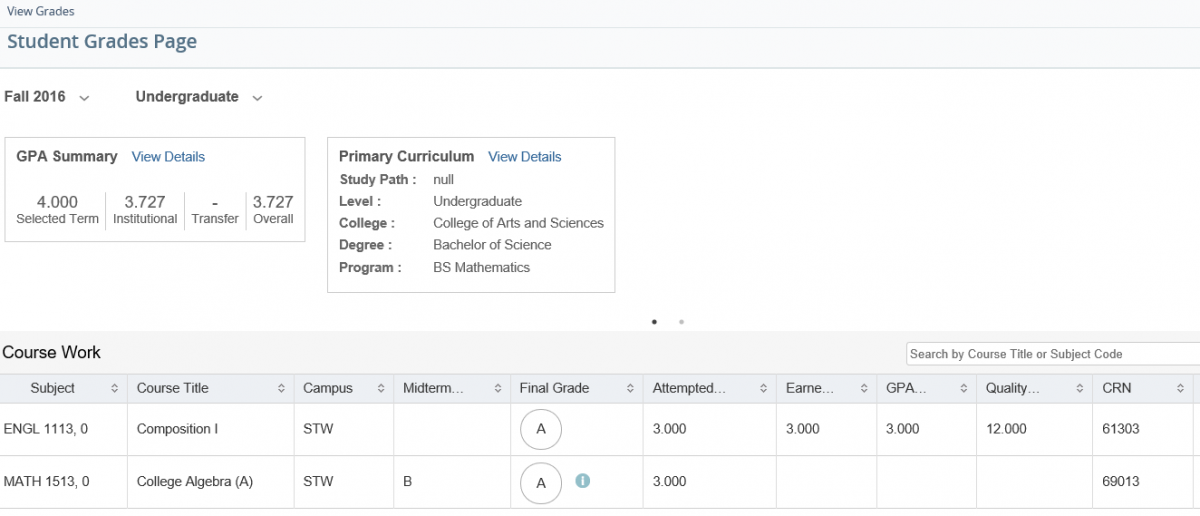Click the info icon beside College Algebra grade
The height and width of the screenshot is (516, 1200).
(583, 481)
